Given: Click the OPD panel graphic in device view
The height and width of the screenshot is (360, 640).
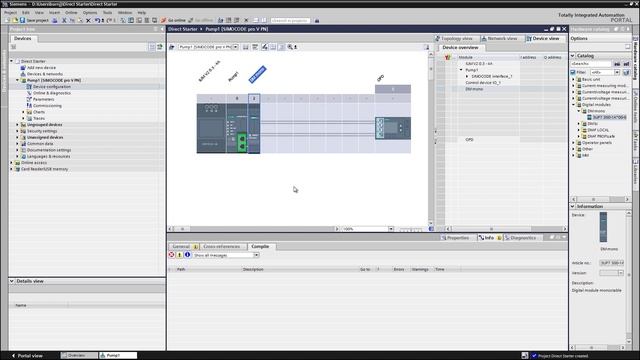Looking at the screenshot, I should [393, 128].
